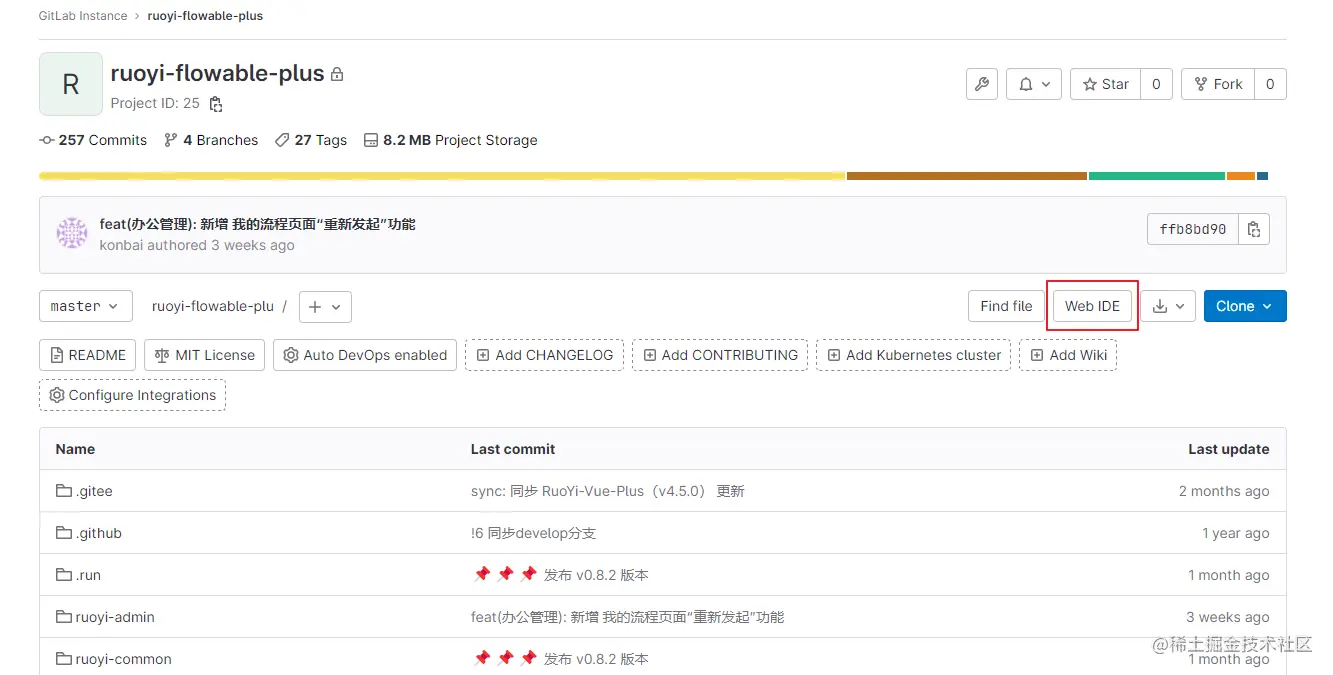Open the ruoyi-common folder

pyautogui.click(x=123, y=659)
